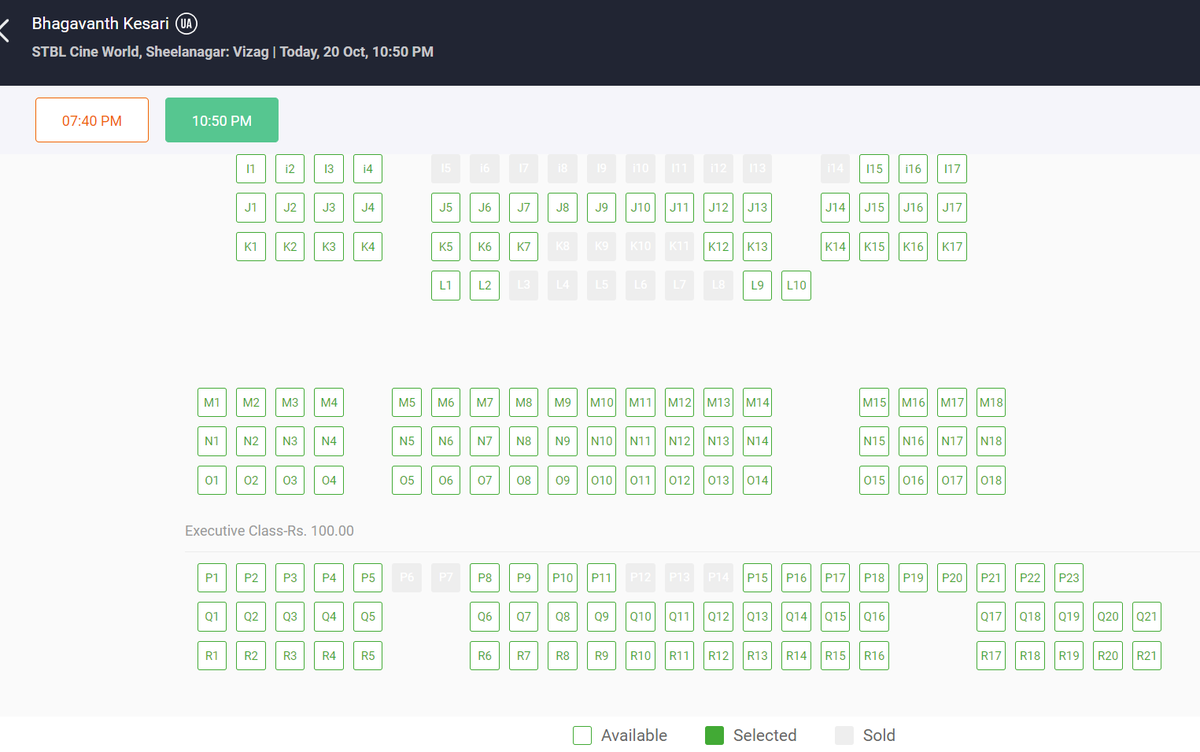Pick seat I1
1200x752 pixels.
click(251, 169)
